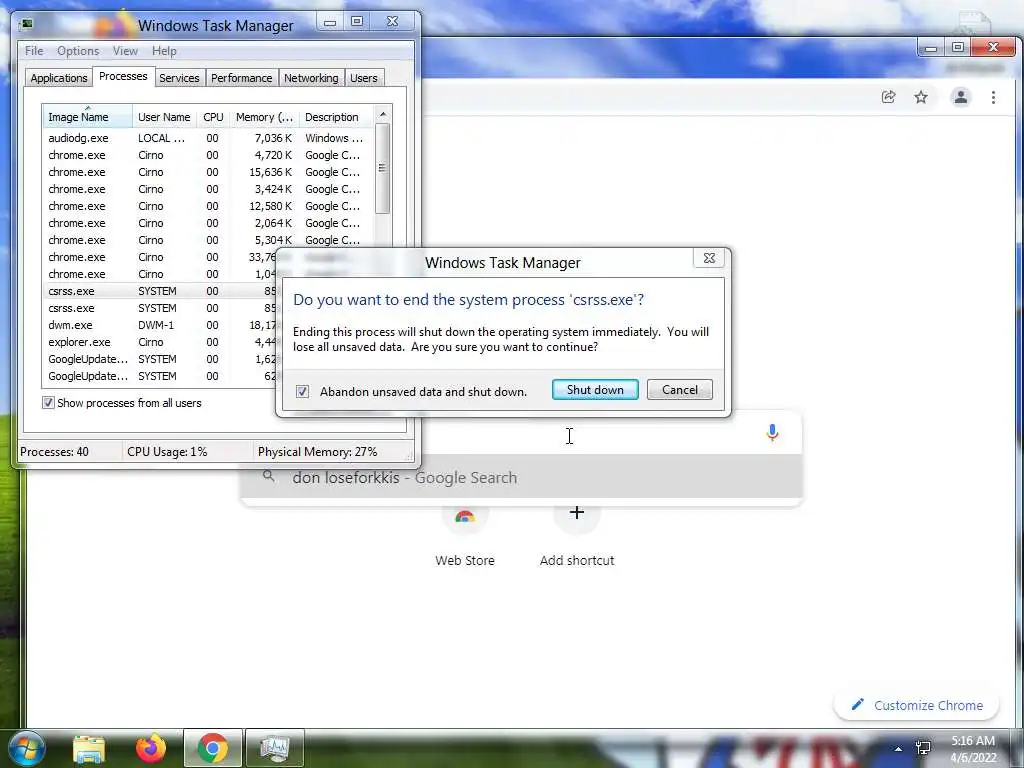Open the View menu in Task Manager
Image resolution: width=1024 pixels, height=768 pixels.
(125, 51)
